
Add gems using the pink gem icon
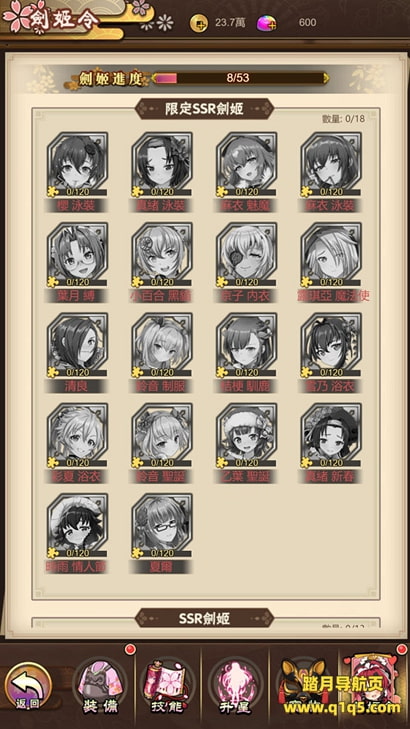pos(266,23)
